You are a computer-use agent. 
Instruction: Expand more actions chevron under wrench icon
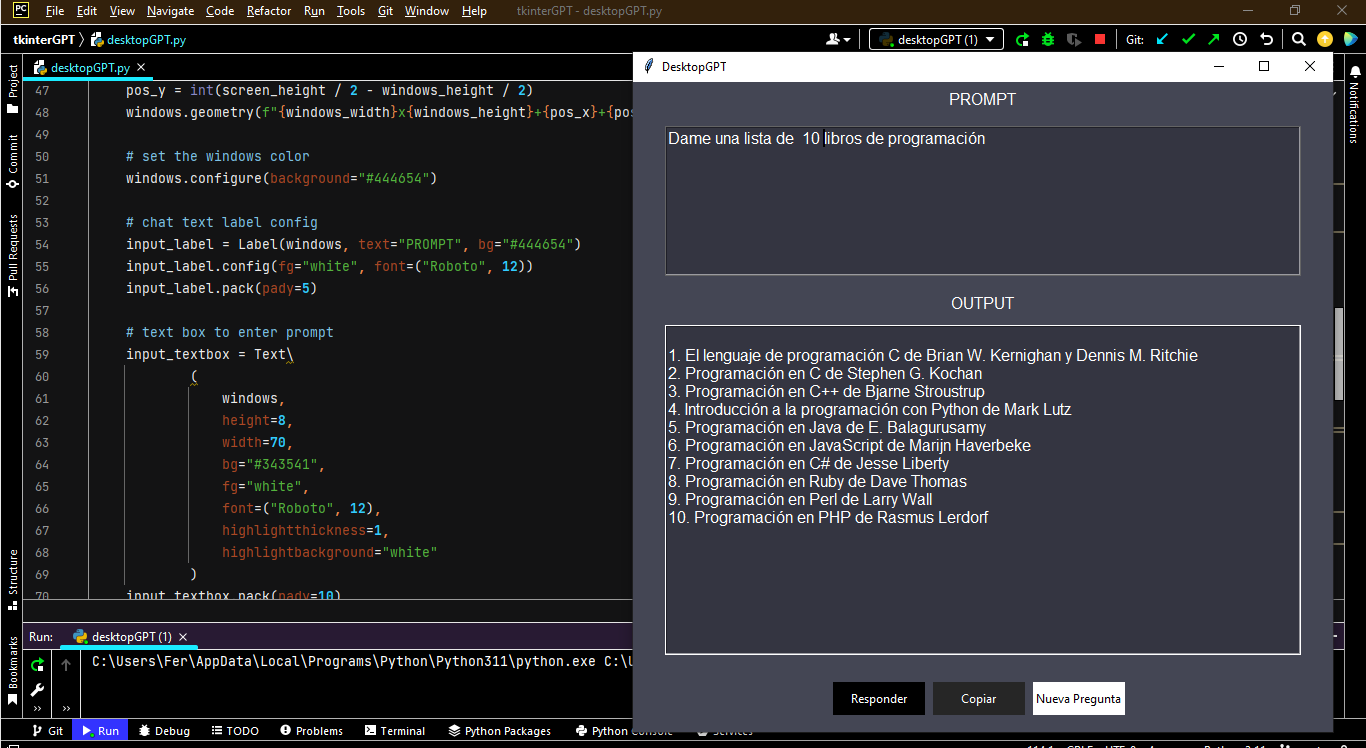coord(37,707)
